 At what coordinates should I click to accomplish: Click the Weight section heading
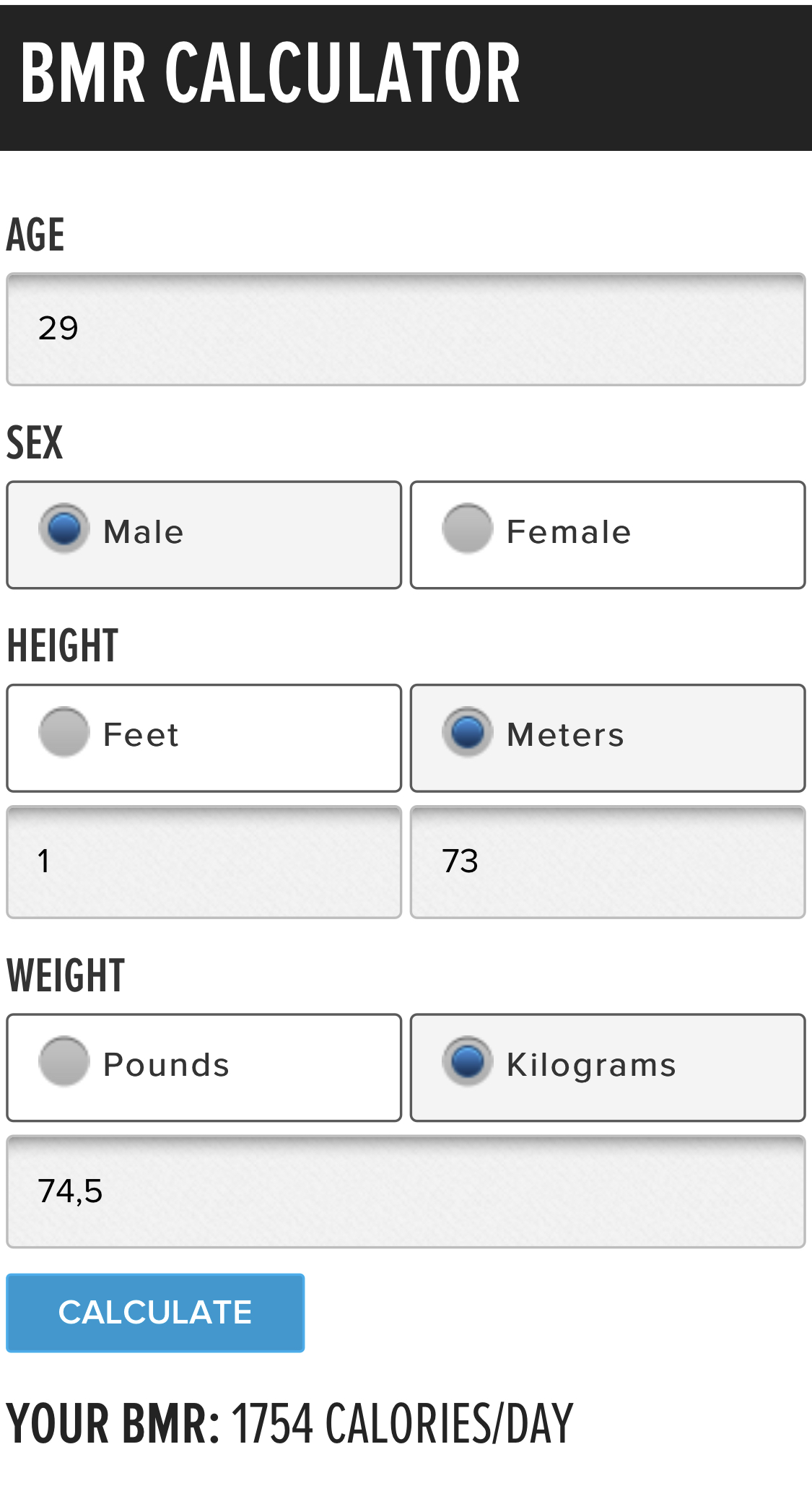click(66, 975)
